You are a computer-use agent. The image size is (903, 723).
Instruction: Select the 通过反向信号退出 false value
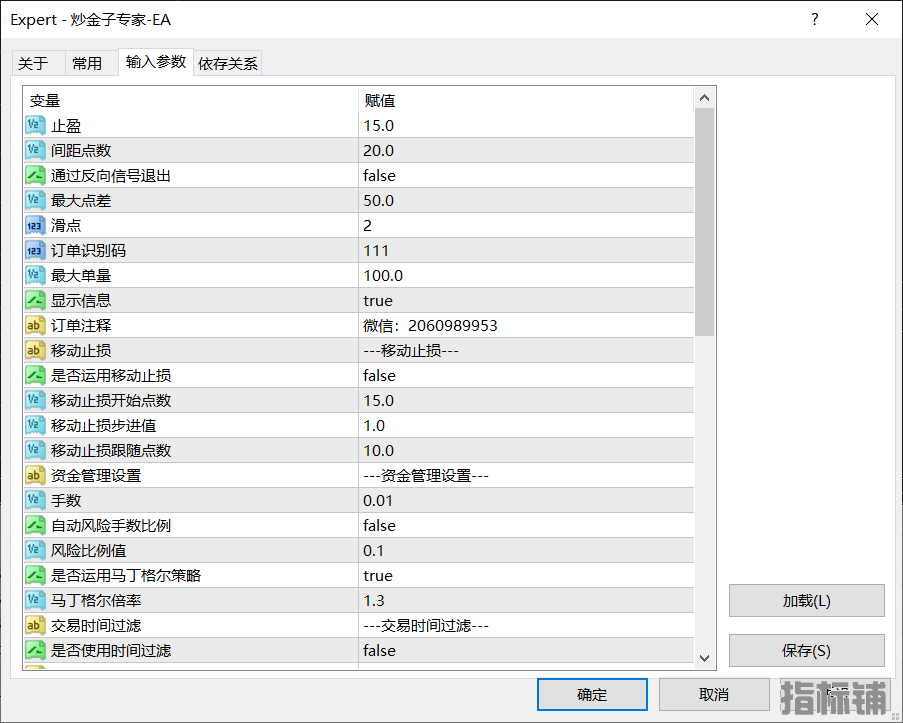point(380,175)
